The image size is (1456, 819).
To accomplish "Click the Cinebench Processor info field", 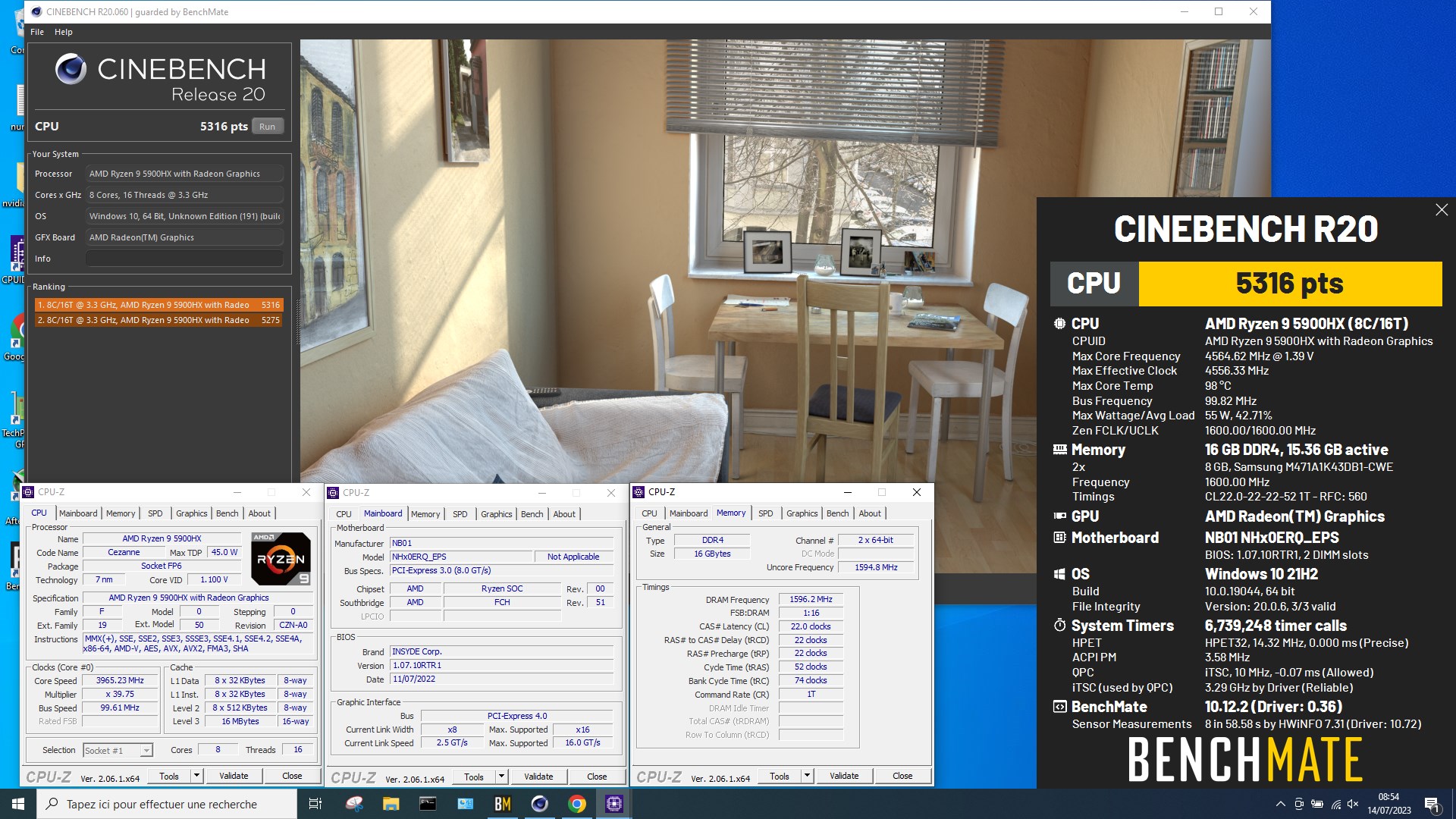I will 184,174.
